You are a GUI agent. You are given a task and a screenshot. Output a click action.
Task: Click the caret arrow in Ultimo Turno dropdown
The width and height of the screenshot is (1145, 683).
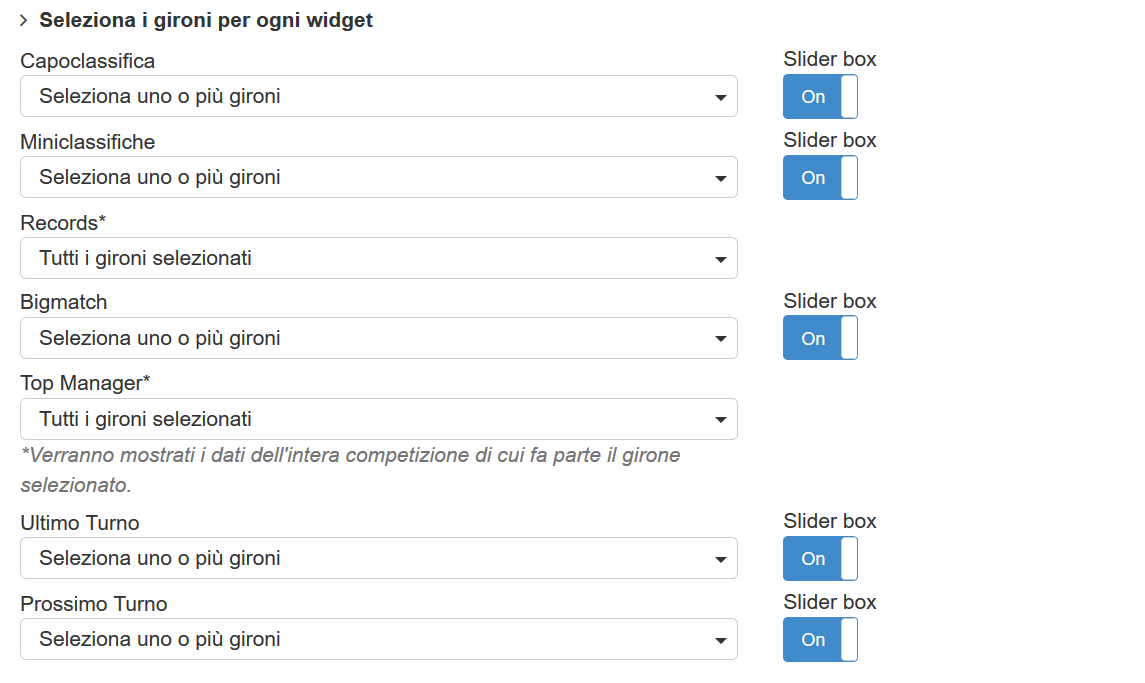721,560
